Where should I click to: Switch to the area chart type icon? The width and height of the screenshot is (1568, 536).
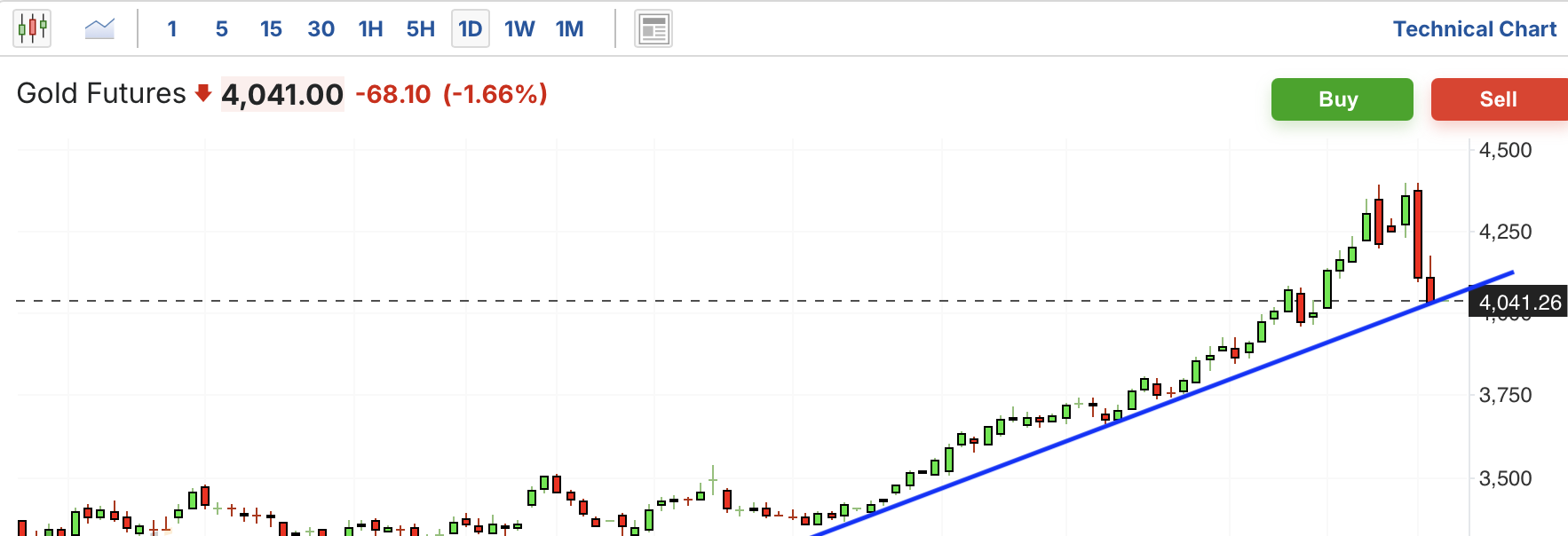tap(99, 28)
